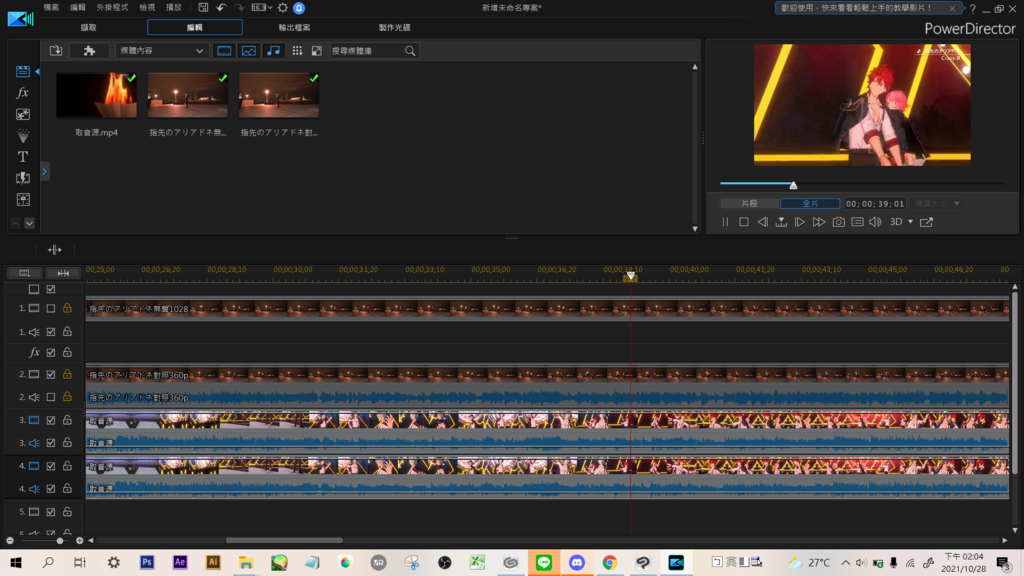Open the PiP Objects Room in sidebar
Viewport: 1024px width, 576px height.
(23, 114)
